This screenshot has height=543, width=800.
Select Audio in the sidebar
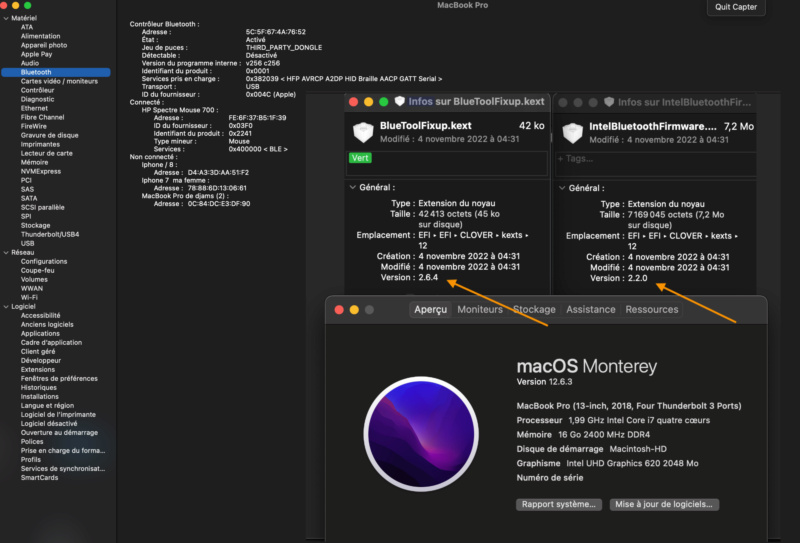click(30, 63)
